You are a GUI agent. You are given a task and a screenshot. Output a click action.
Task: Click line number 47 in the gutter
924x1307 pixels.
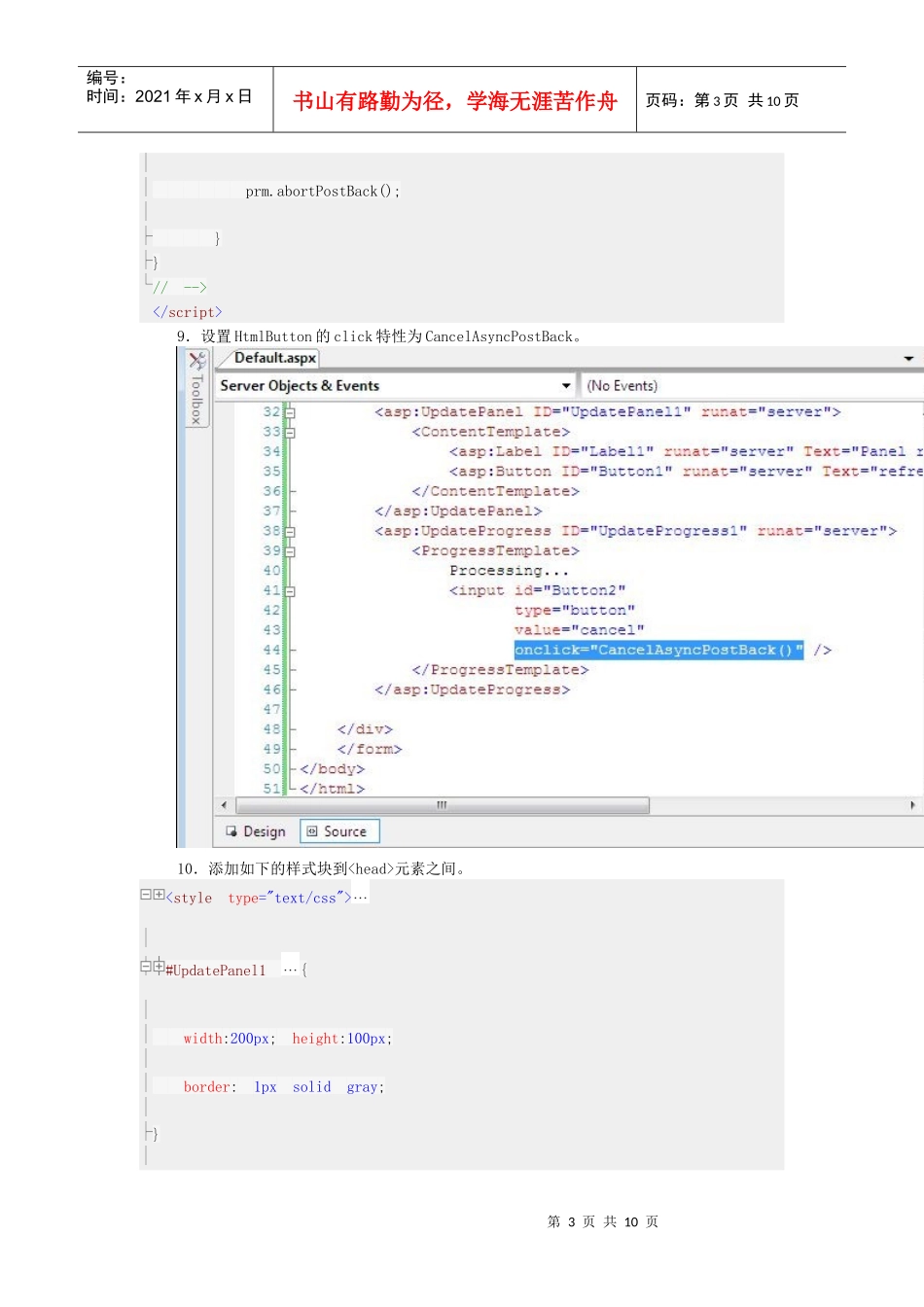(271, 710)
